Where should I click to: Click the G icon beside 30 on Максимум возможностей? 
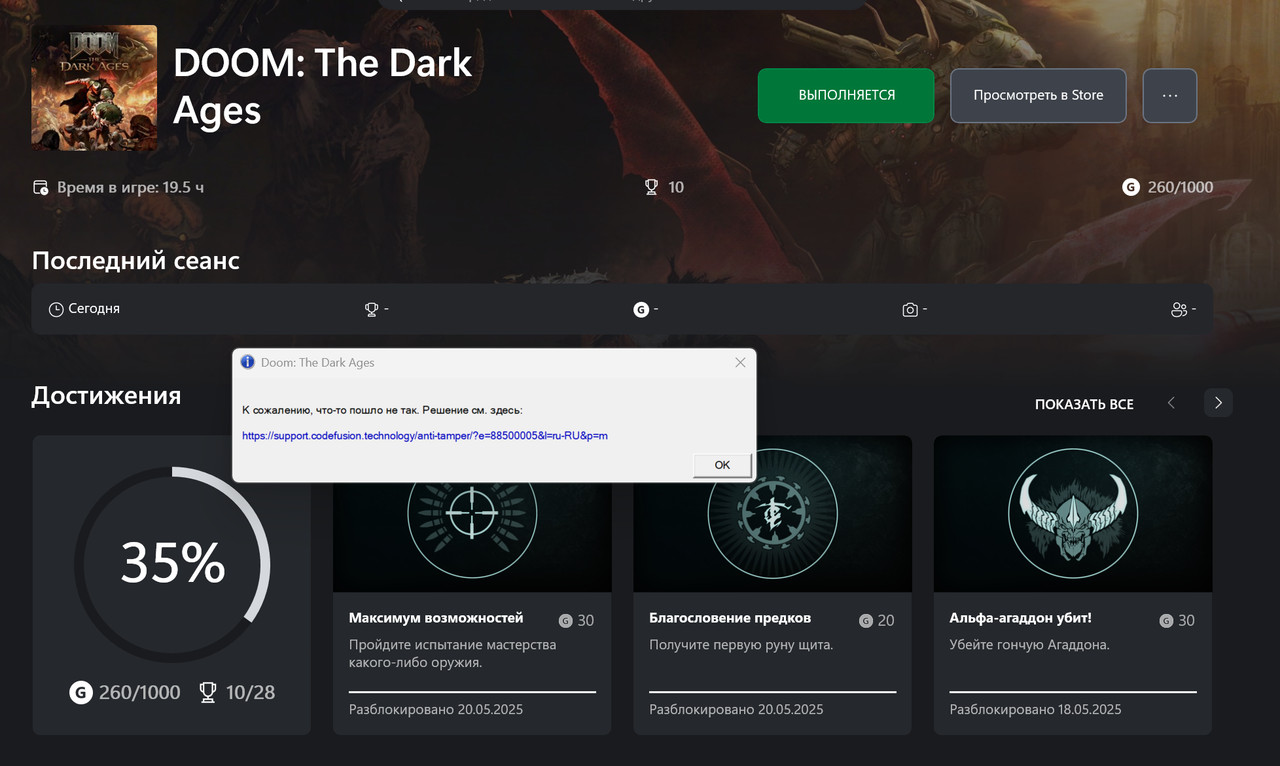566,620
